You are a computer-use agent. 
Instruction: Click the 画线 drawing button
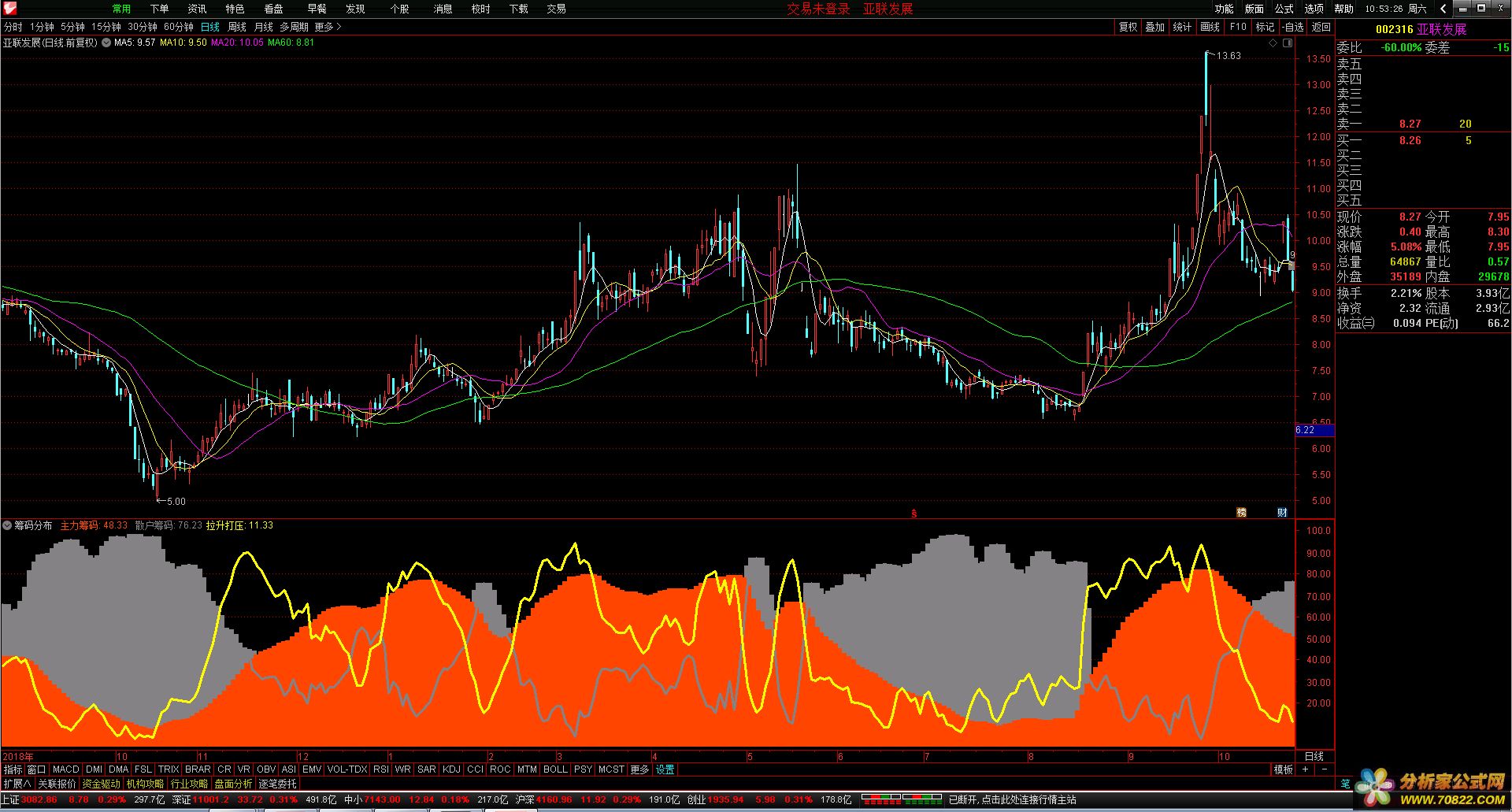pyautogui.click(x=1210, y=27)
